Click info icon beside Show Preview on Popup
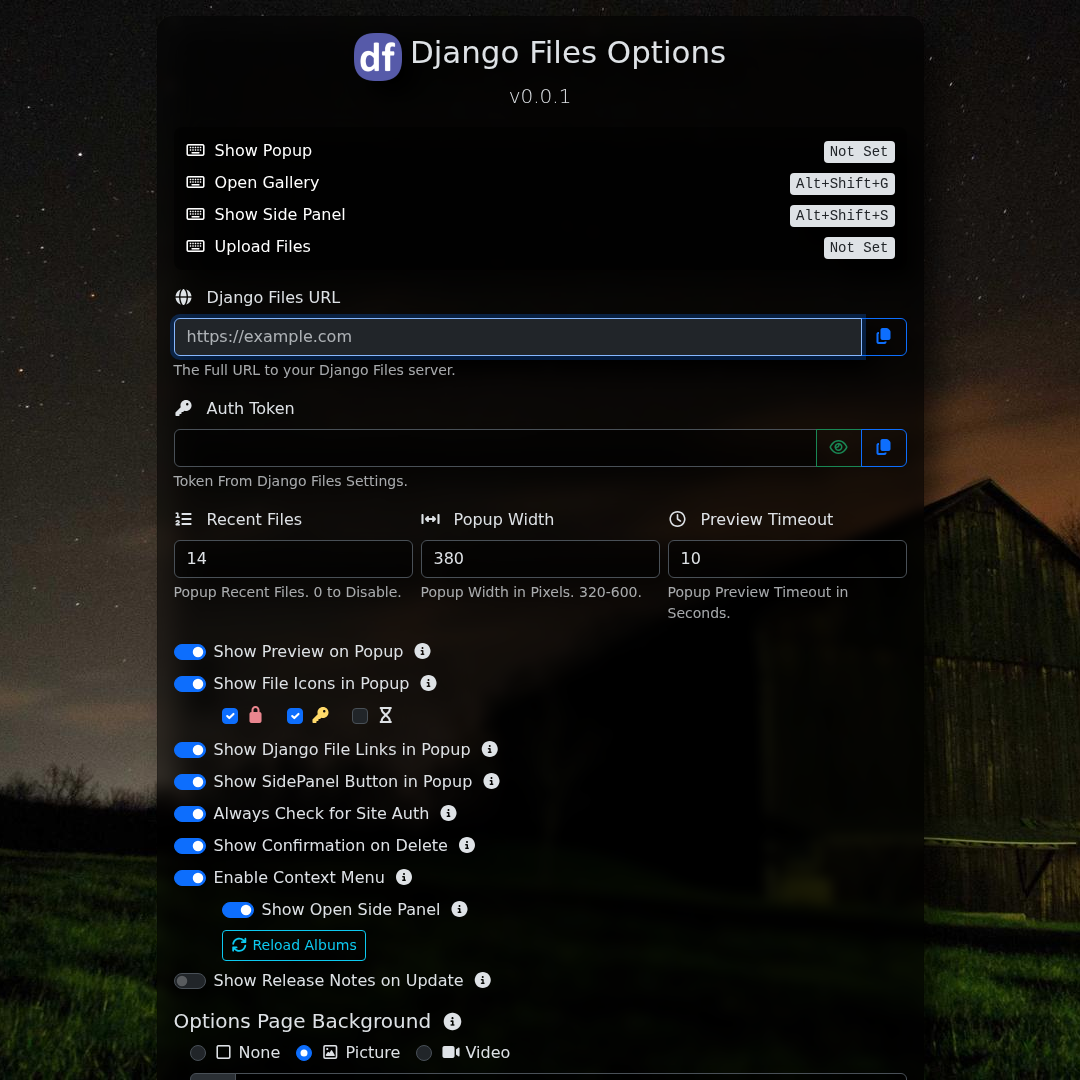1080x1080 pixels. tap(423, 651)
